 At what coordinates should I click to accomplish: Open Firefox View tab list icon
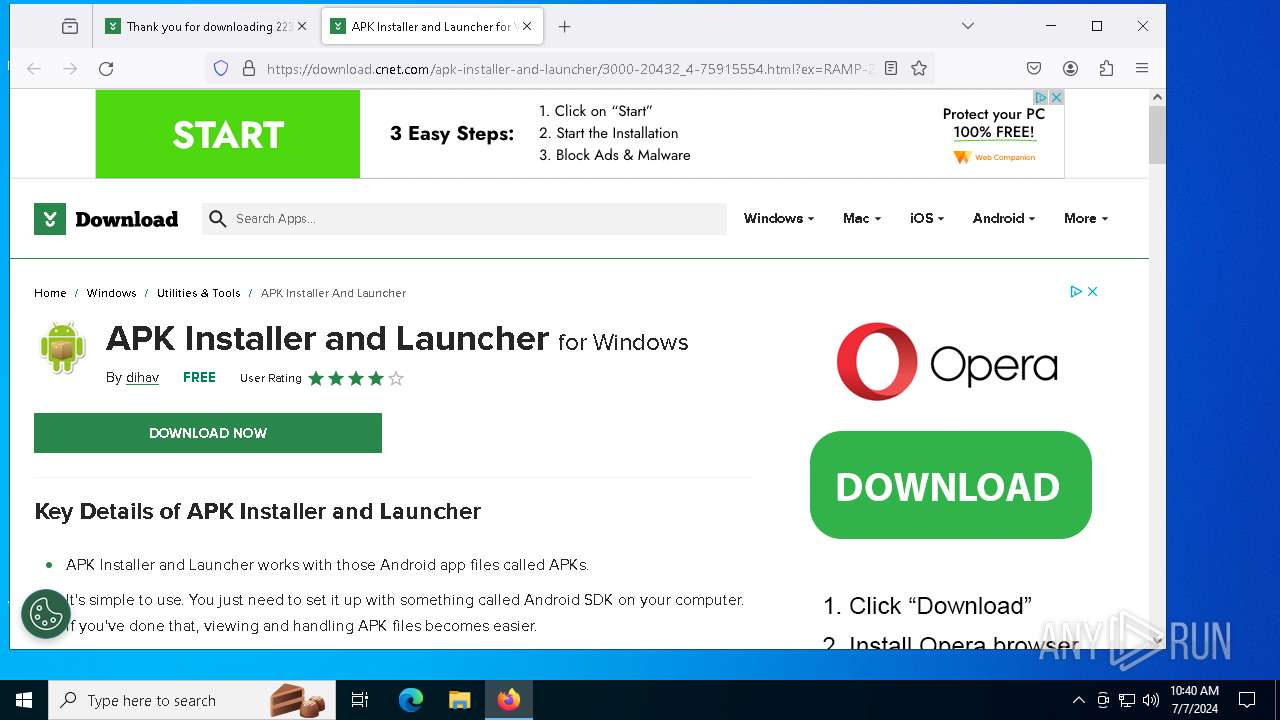[70, 27]
